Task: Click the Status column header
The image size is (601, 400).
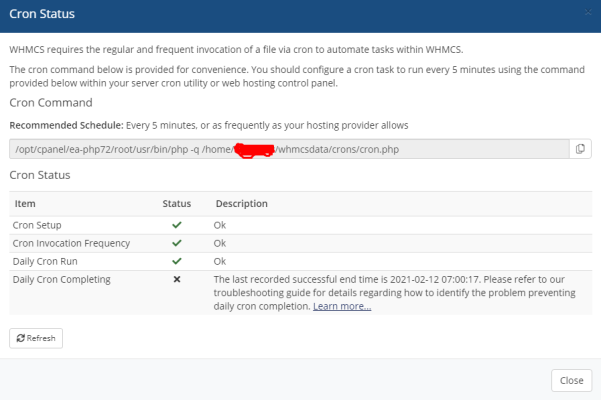Action: coord(177,204)
